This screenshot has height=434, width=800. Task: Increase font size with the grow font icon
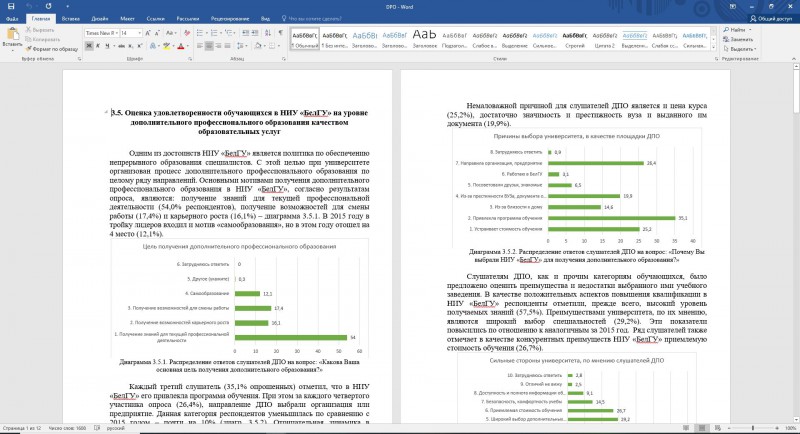tap(148, 33)
